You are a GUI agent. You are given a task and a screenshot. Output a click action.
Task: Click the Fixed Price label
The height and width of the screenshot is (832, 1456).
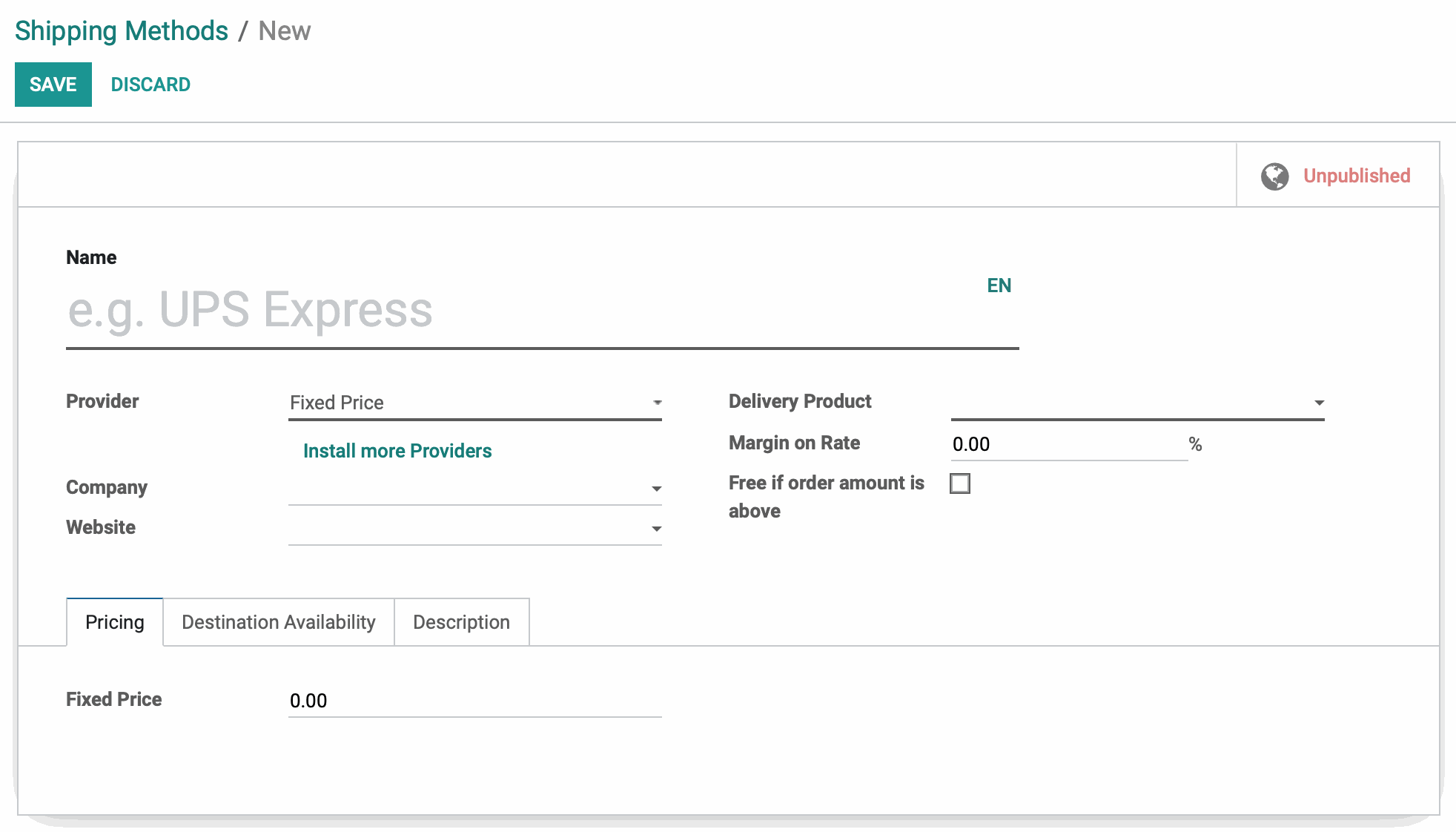[113, 699]
